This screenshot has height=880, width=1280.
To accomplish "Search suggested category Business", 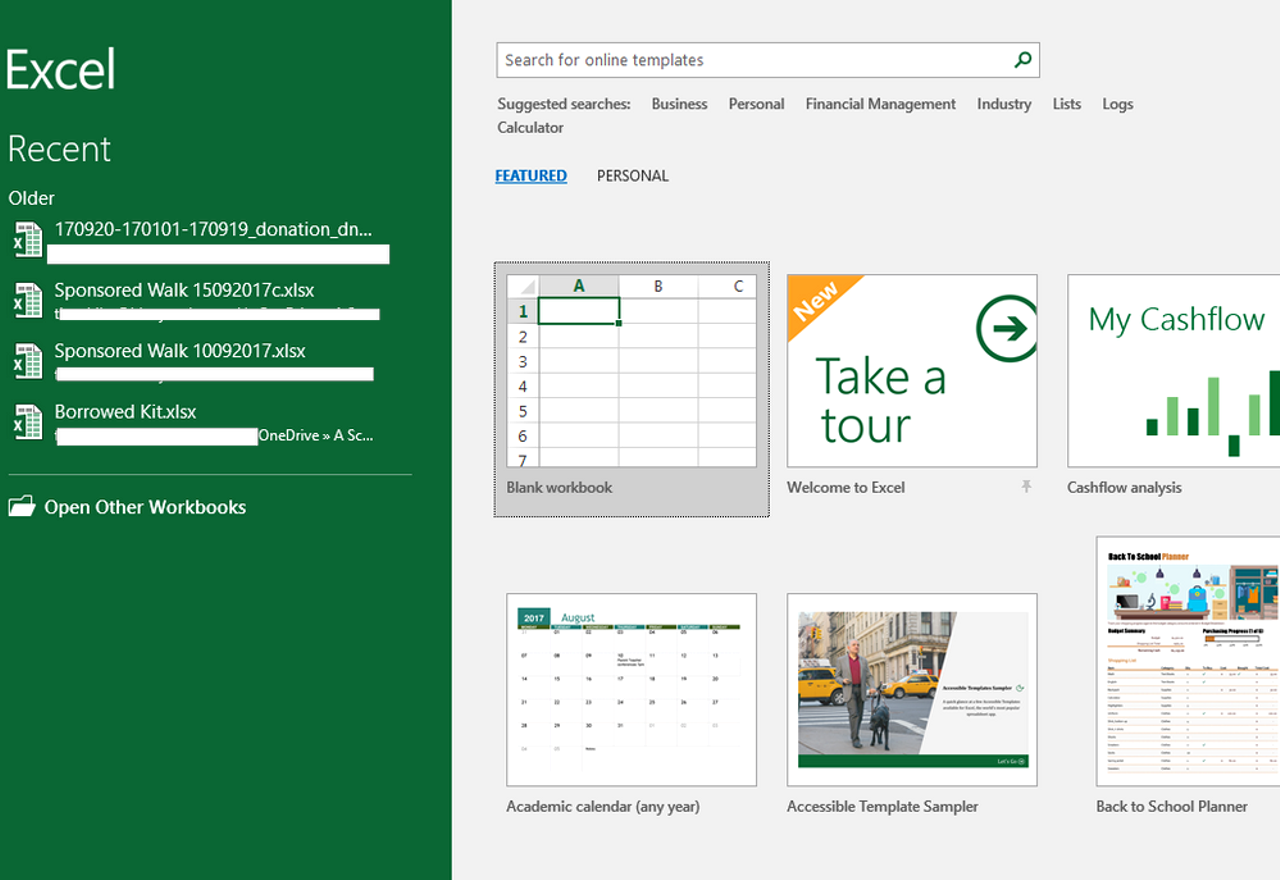I will pyautogui.click(x=679, y=104).
